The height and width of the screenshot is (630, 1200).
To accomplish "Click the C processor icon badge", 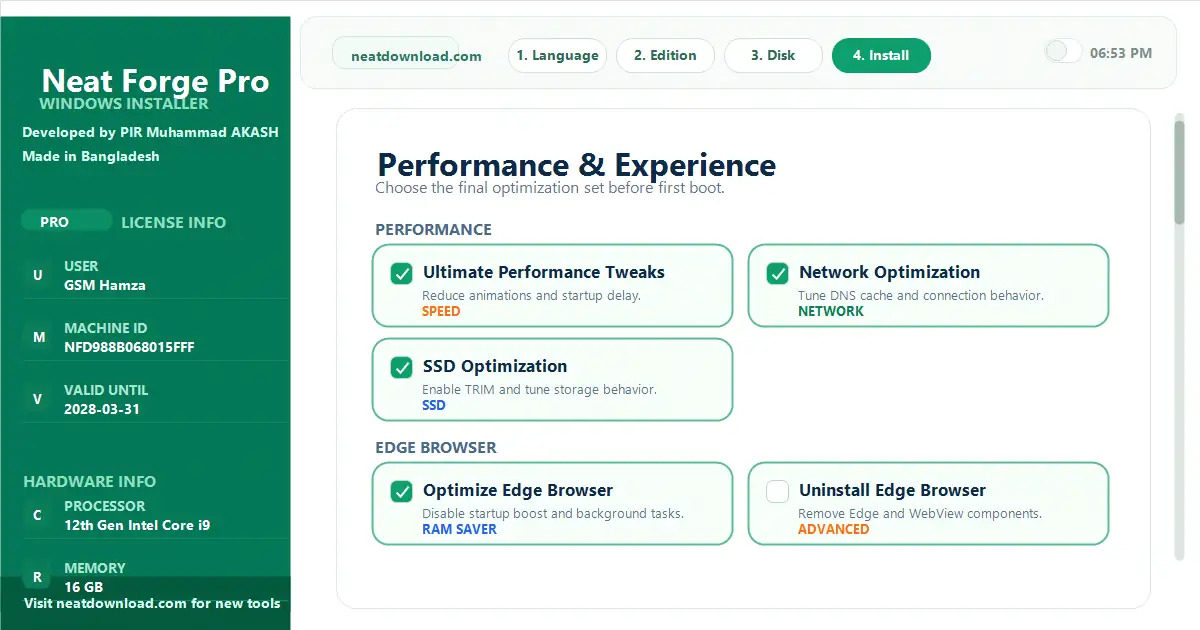I will (x=38, y=515).
